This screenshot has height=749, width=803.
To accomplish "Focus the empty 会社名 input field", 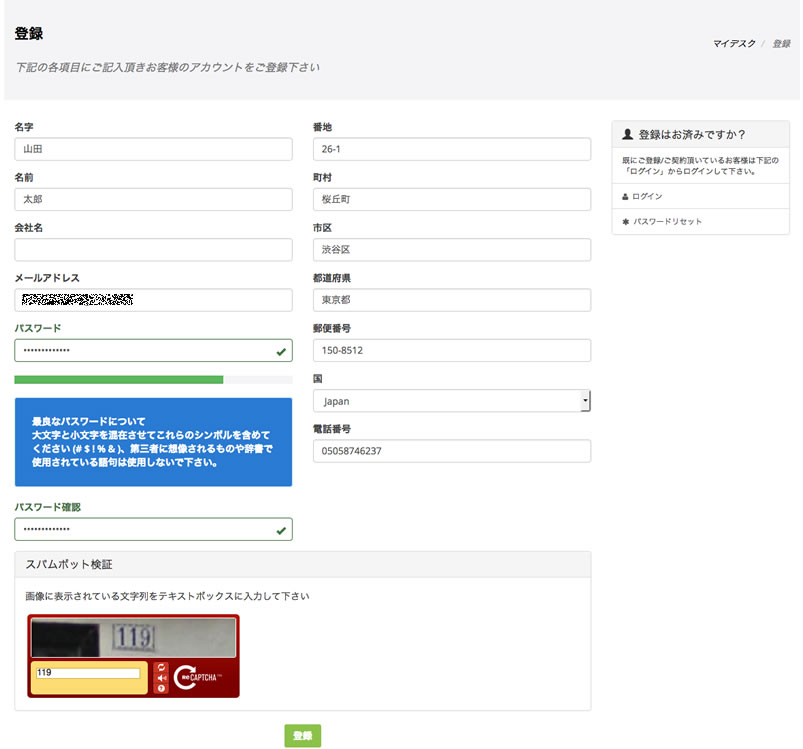I will (153, 250).
